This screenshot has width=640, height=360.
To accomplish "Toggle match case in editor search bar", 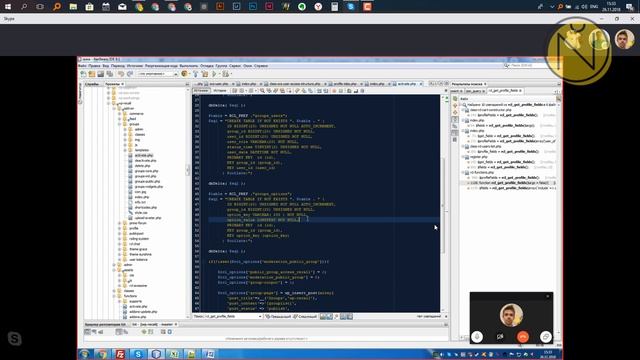I will pyautogui.click(x=323, y=316).
